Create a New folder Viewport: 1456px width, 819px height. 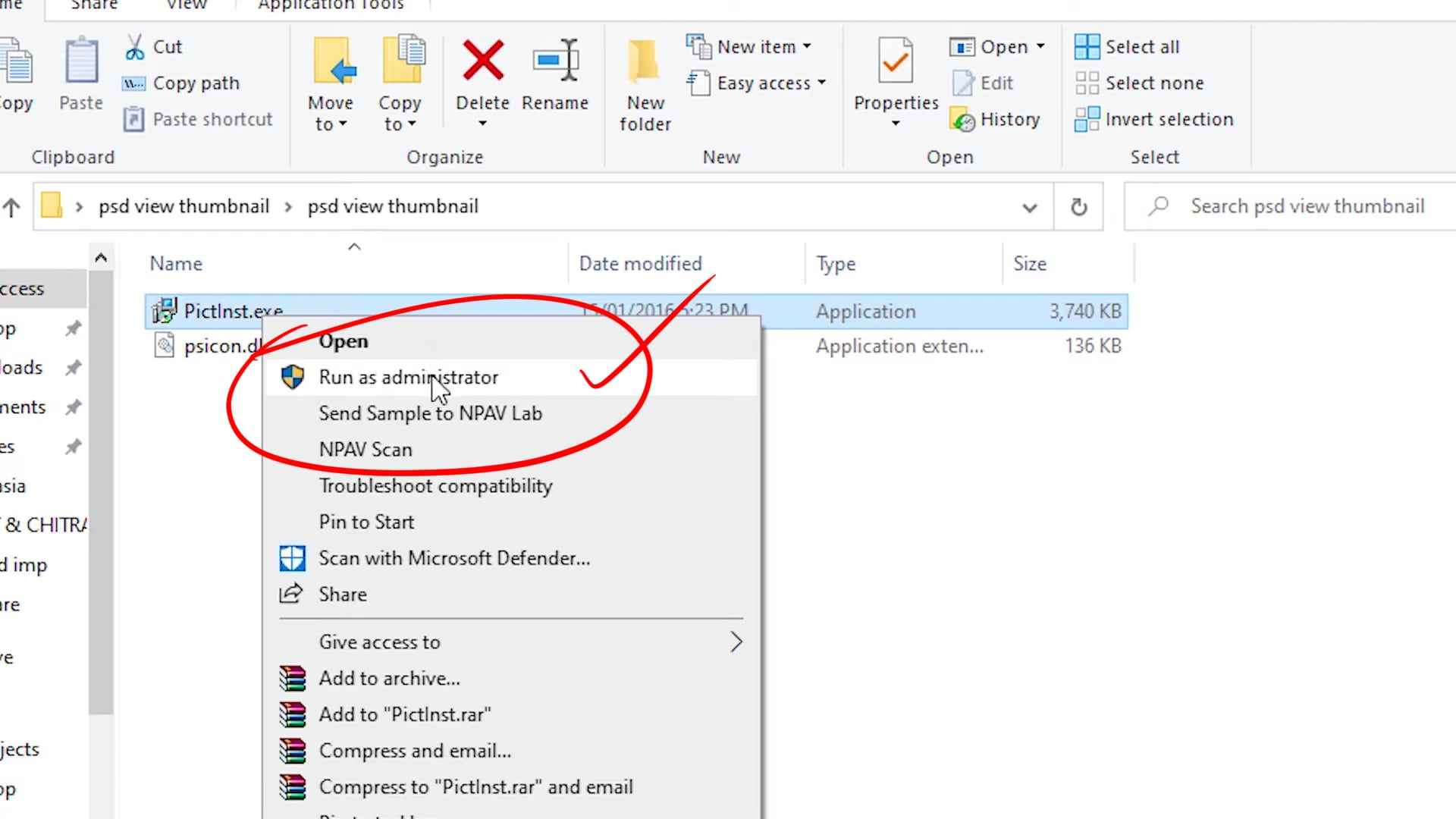pyautogui.click(x=645, y=83)
